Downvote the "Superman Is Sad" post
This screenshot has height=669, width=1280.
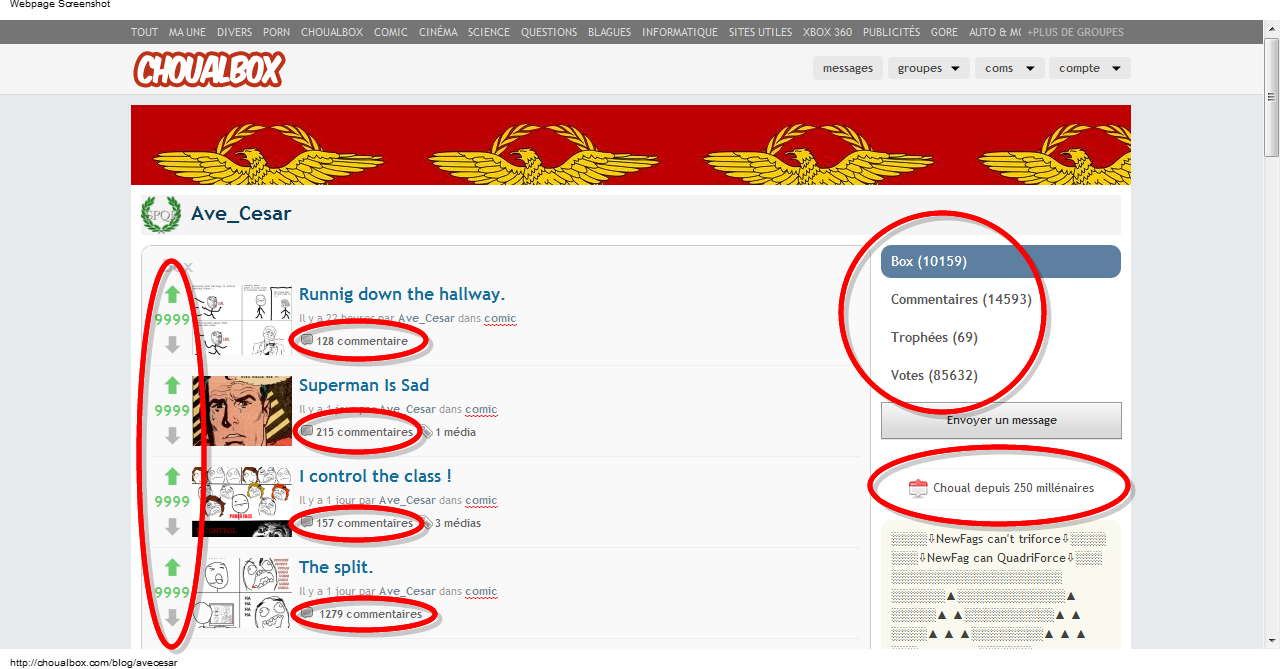172,435
